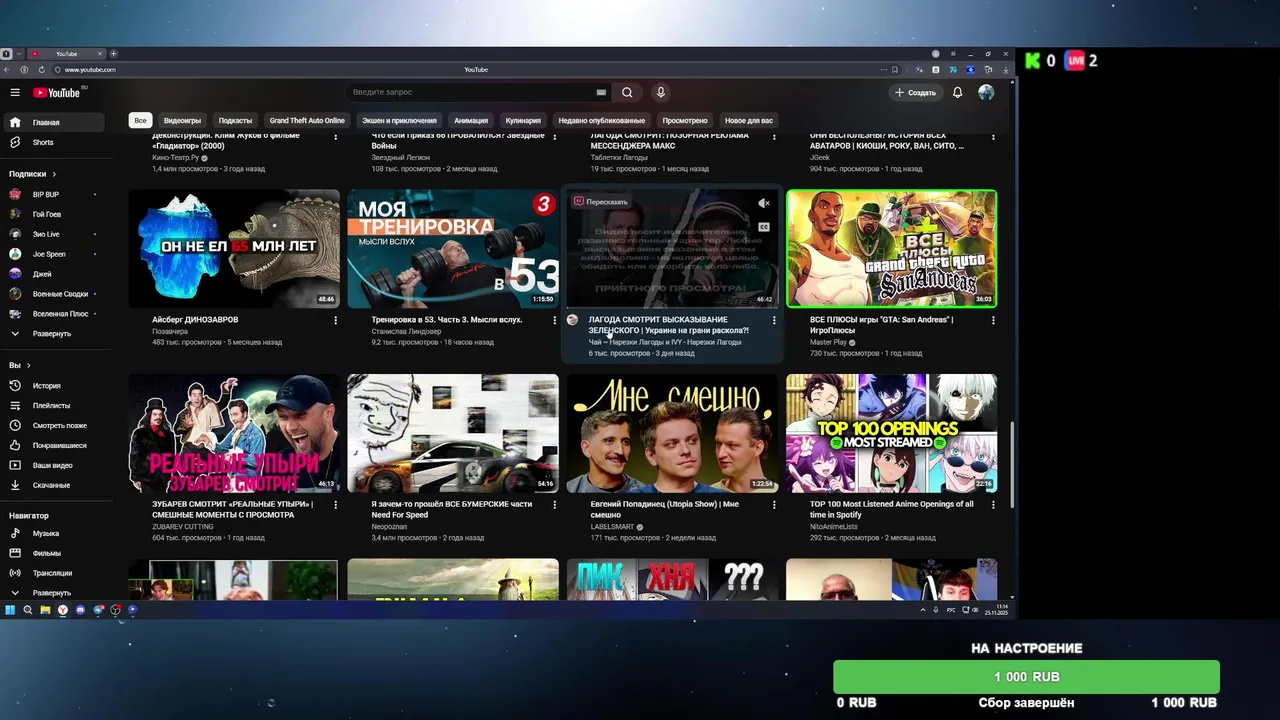Click the YouTube logo
Image resolution: width=1280 pixels, height=720 pixels.
[x=56, y=92]
